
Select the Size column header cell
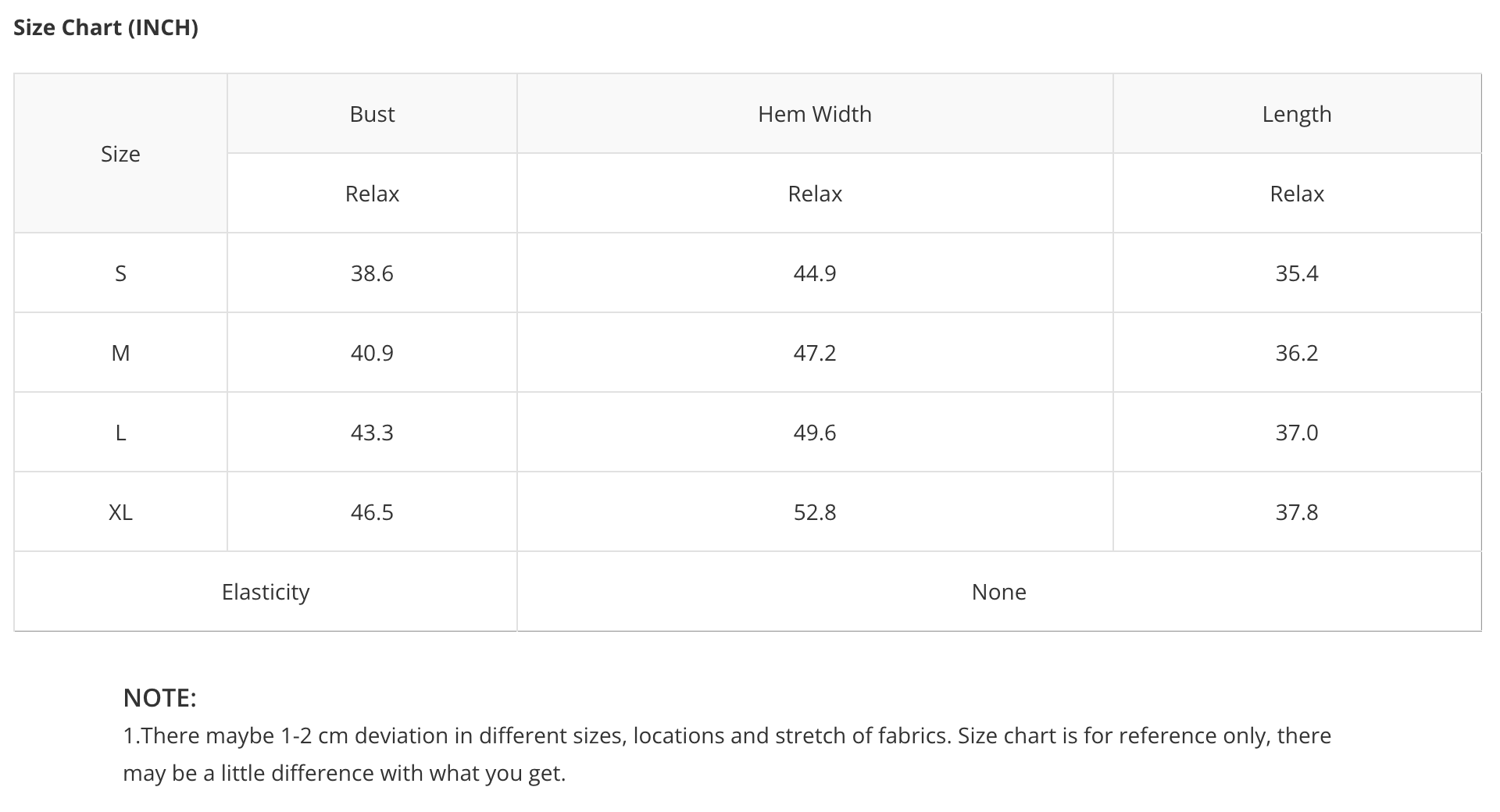click(x=120, y=154)
